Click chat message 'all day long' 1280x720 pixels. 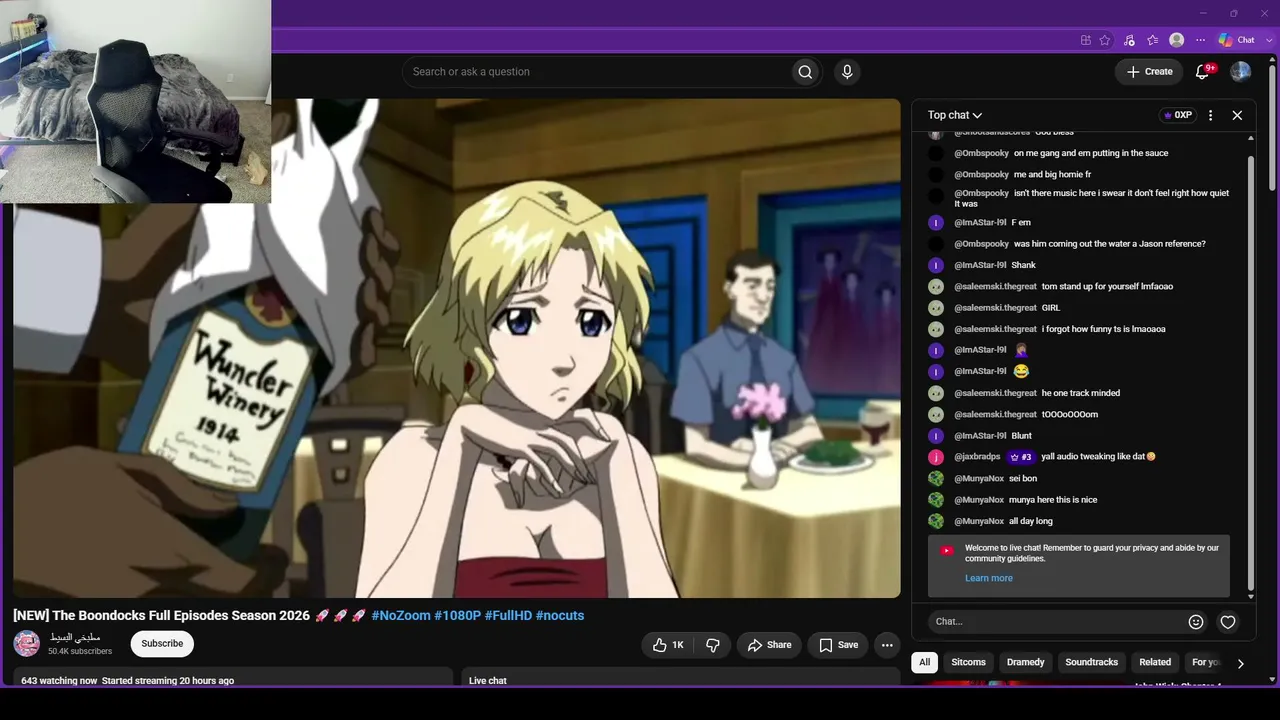pyautogui.click(x=1031, y=521)
